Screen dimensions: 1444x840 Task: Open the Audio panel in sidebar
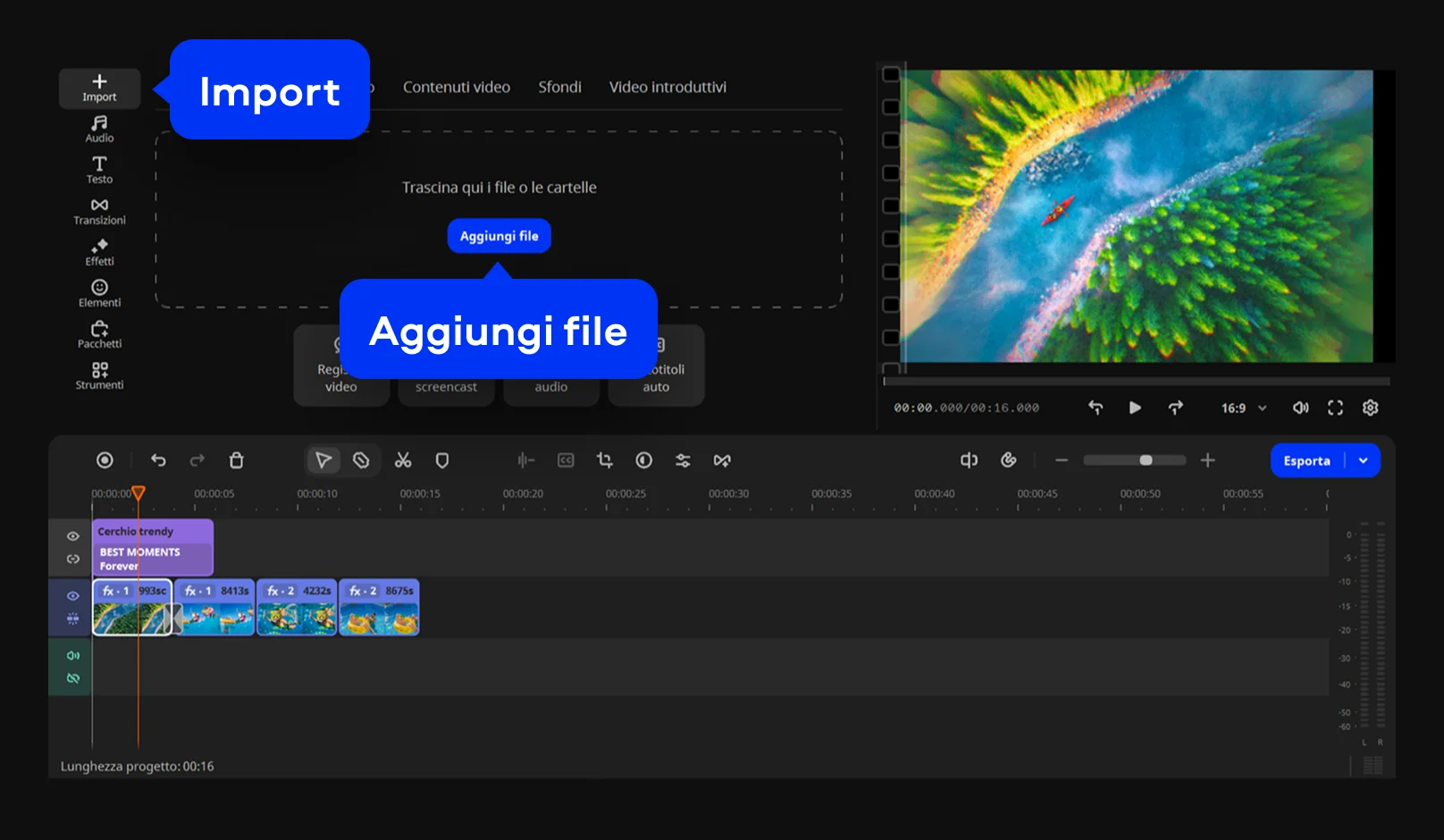[x=99, y=129]
